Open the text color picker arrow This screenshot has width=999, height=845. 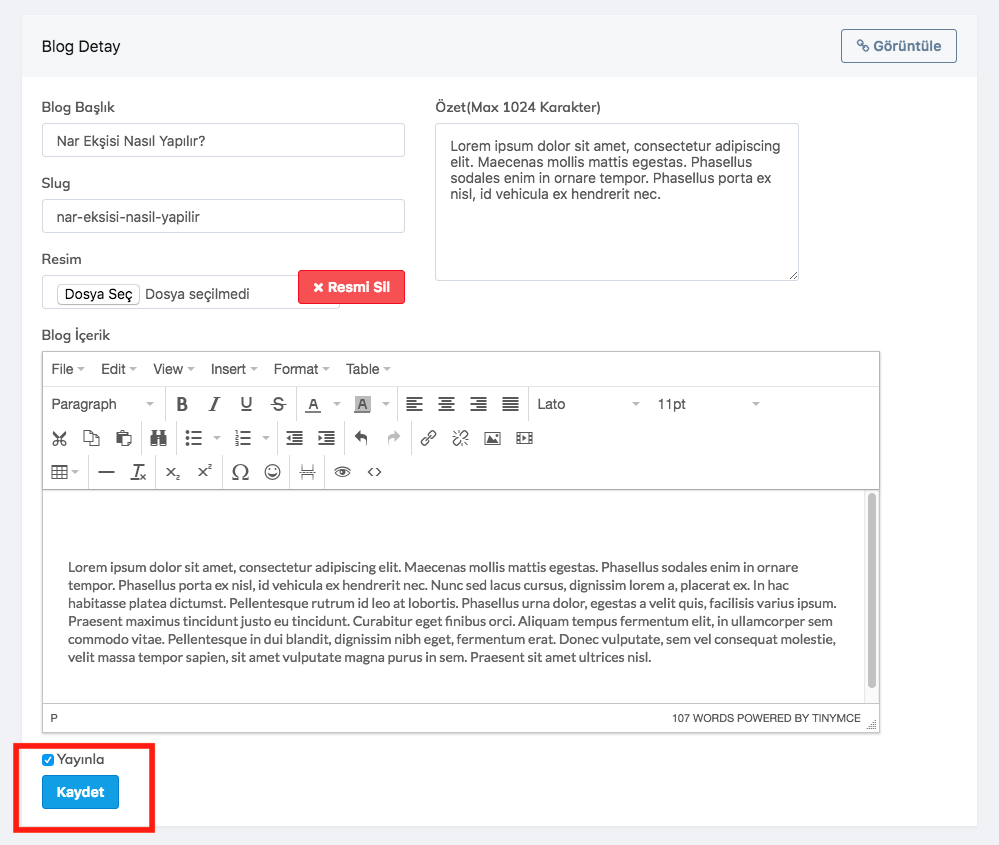(x=336, y=405)
